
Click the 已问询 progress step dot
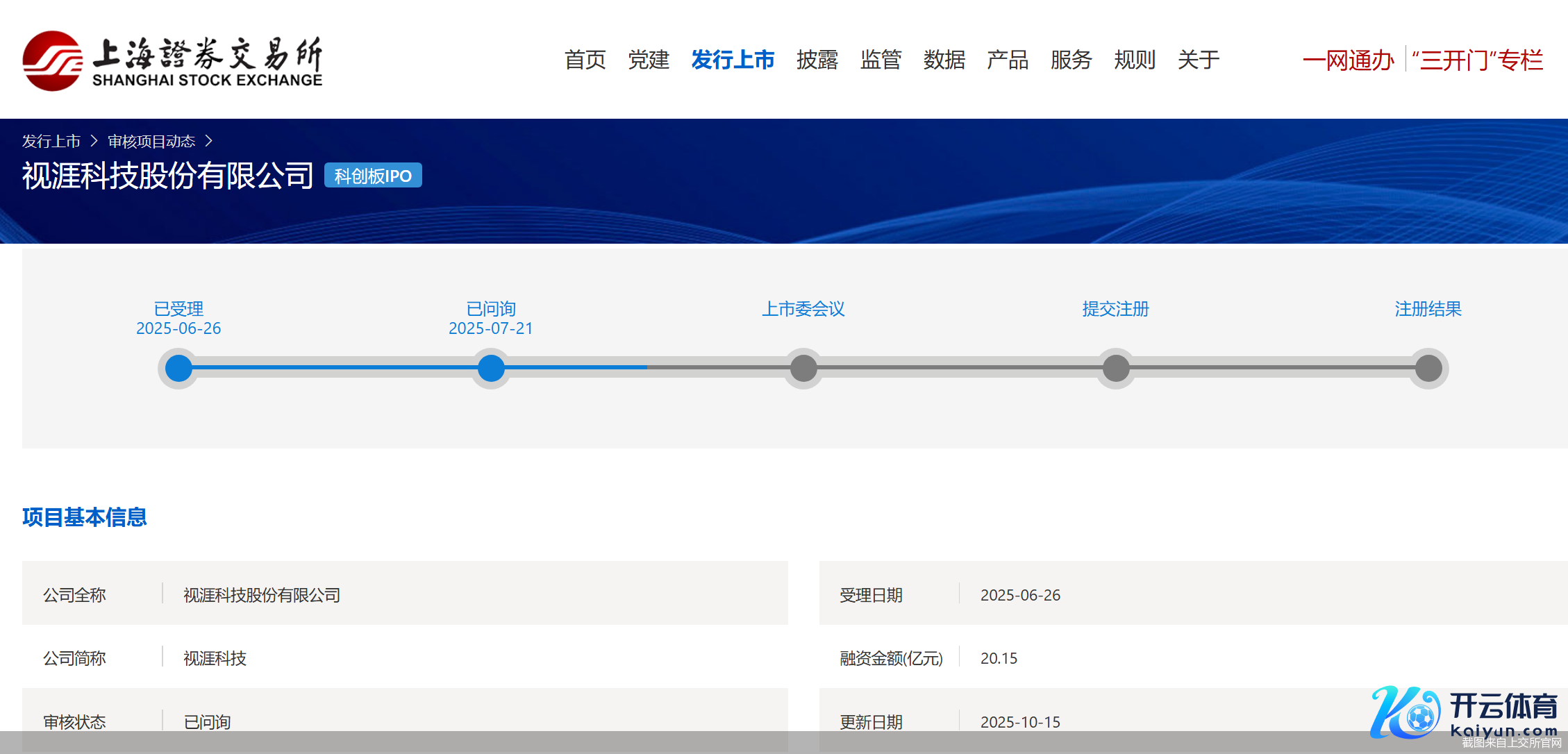point(491,368)
